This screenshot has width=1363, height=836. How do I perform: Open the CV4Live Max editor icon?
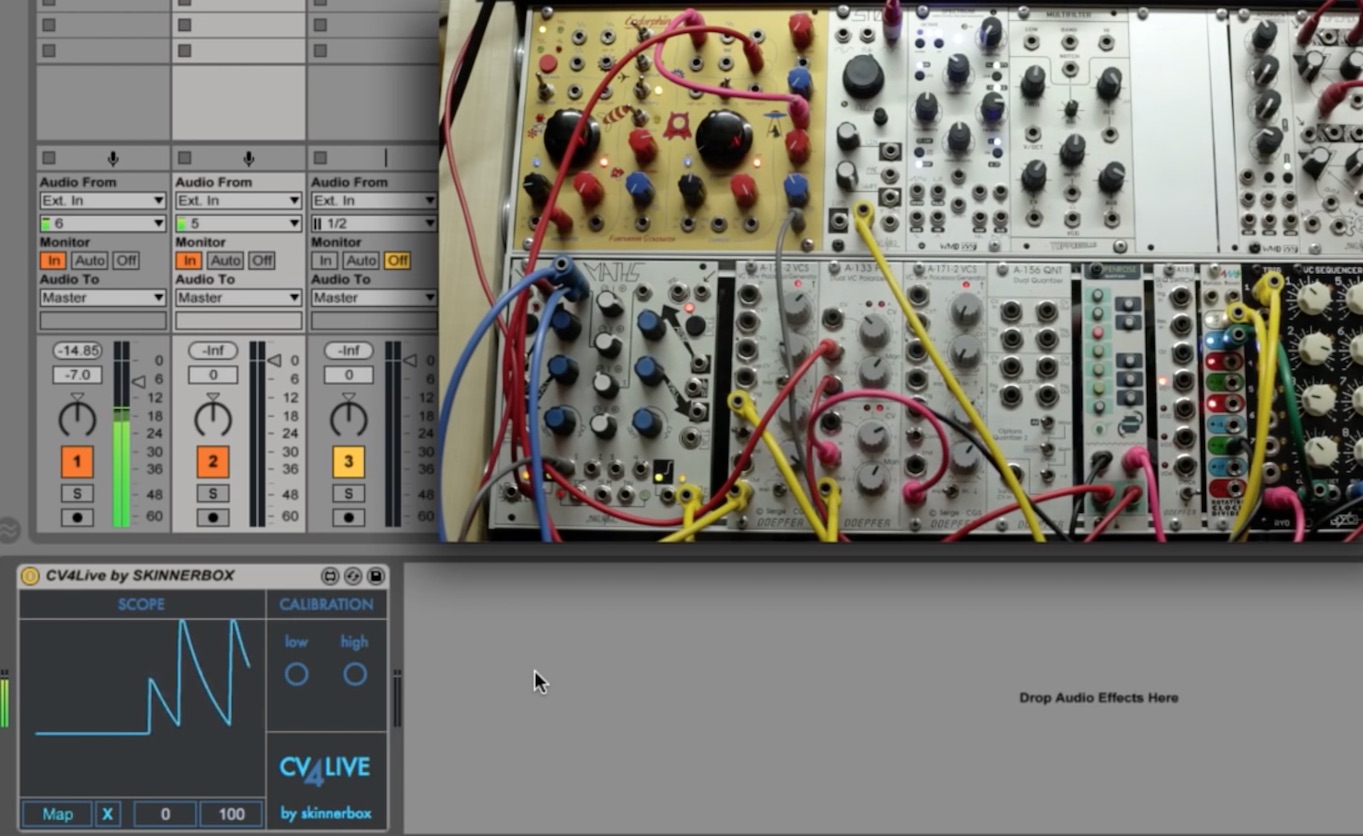coord(330,576)
